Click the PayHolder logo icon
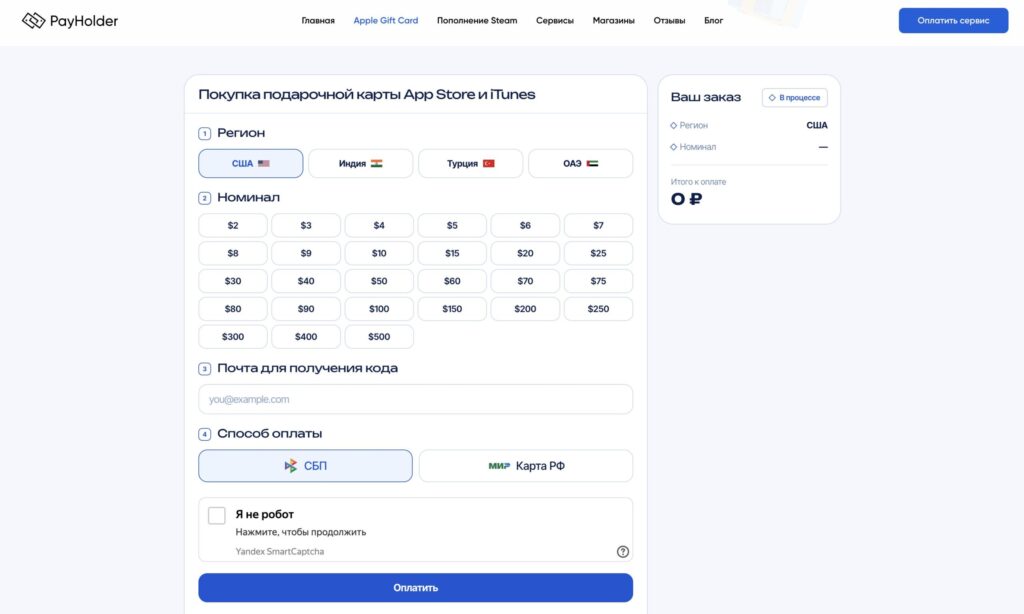This screenshot has width=1024, height=614. pyautogui.click(x=33, y=20)
